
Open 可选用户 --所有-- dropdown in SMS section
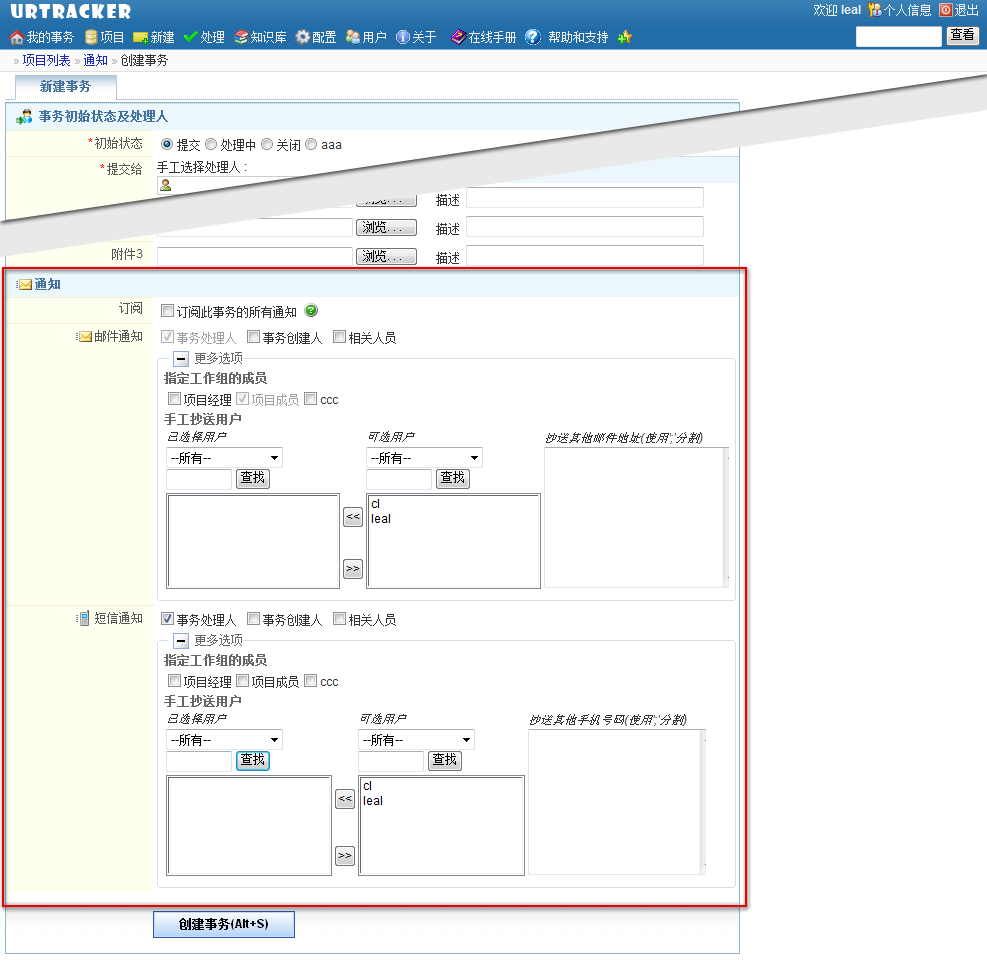pyautogui.click(x=416, y=740)
